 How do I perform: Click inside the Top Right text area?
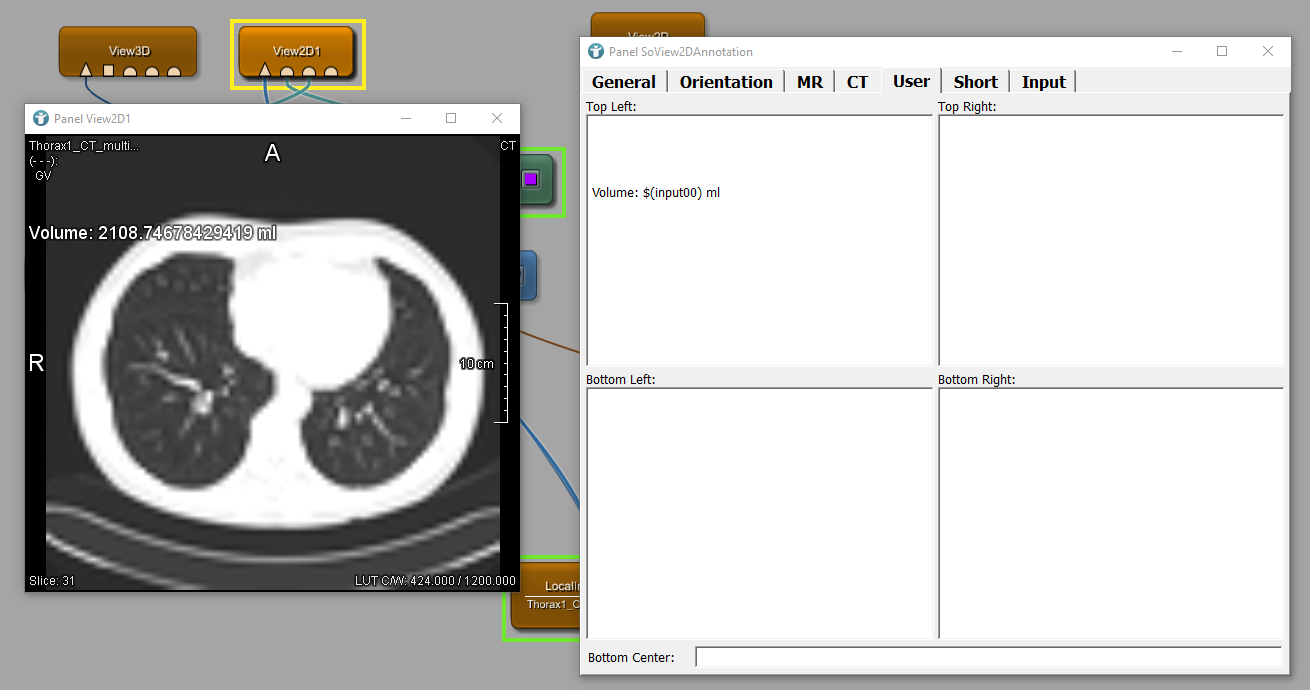click(x=1110, y=240)
